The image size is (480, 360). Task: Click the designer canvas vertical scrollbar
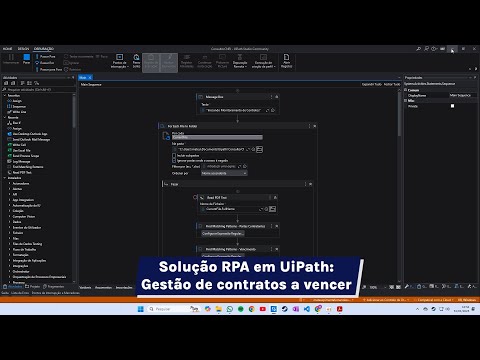point(399,113)
